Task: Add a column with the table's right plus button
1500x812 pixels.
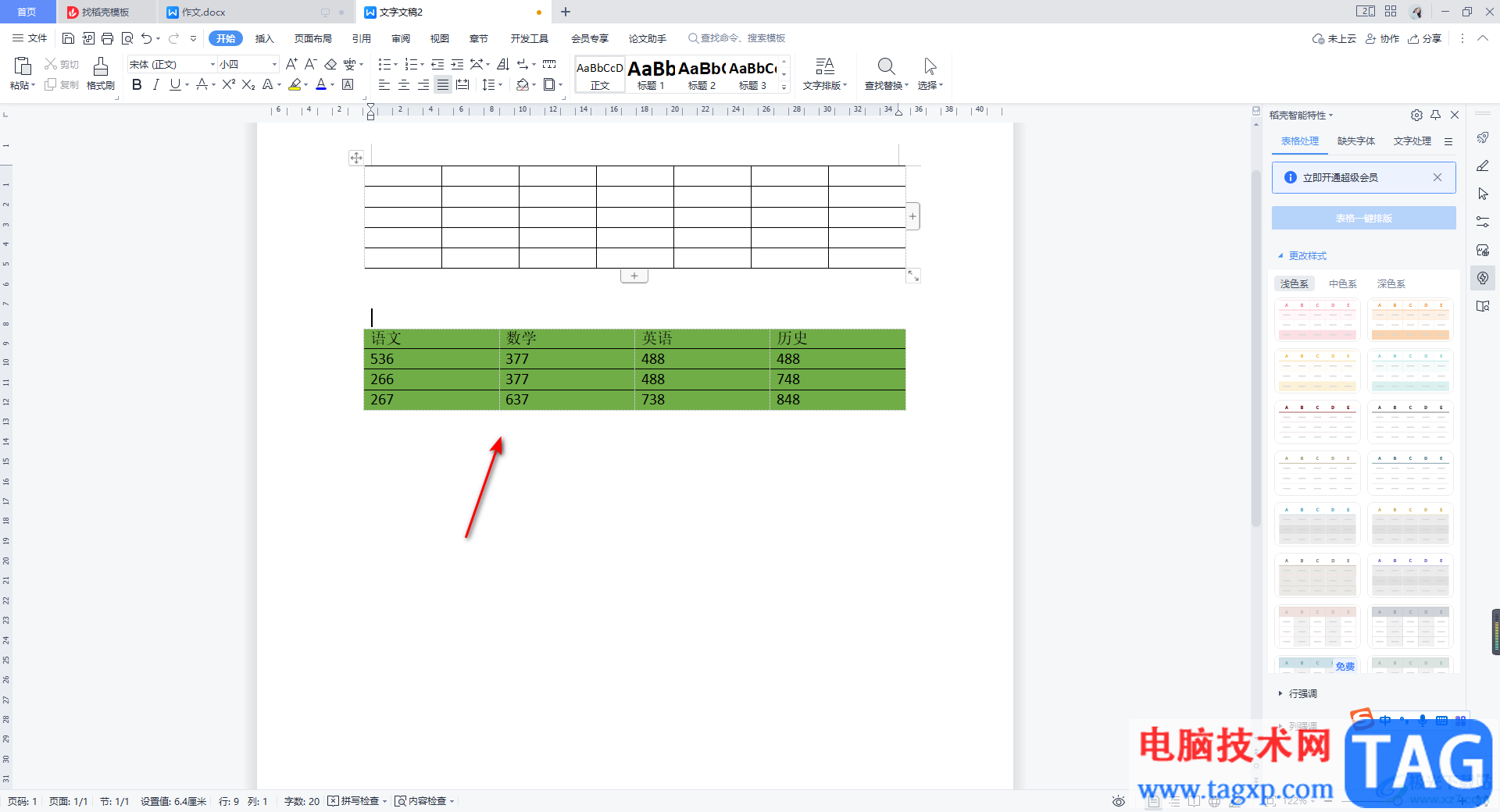Action: click(x=912, y=216)
